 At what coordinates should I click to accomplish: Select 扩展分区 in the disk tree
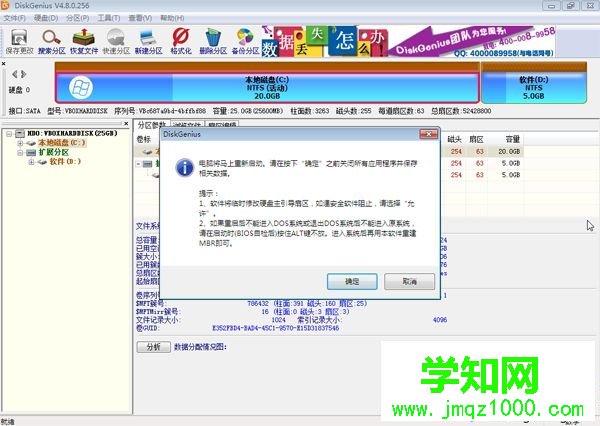tap(54, 152)
